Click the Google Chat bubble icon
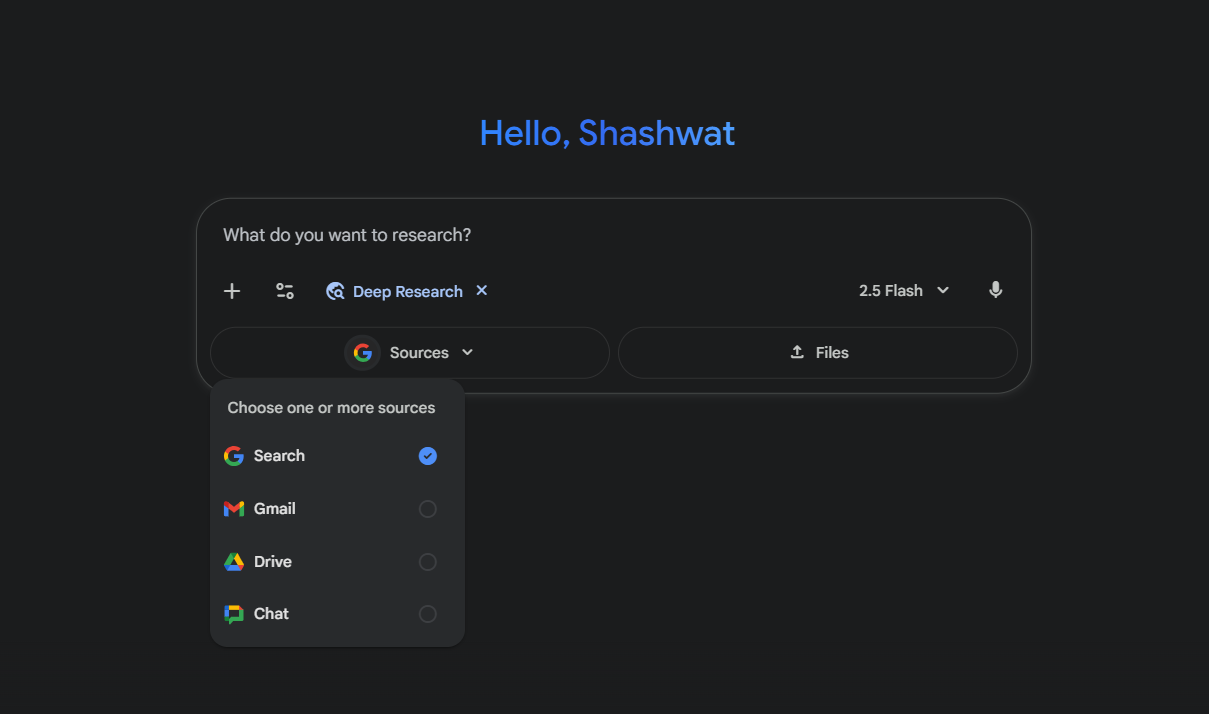The height and width of the screenshot is (714, 1209). 234,614
